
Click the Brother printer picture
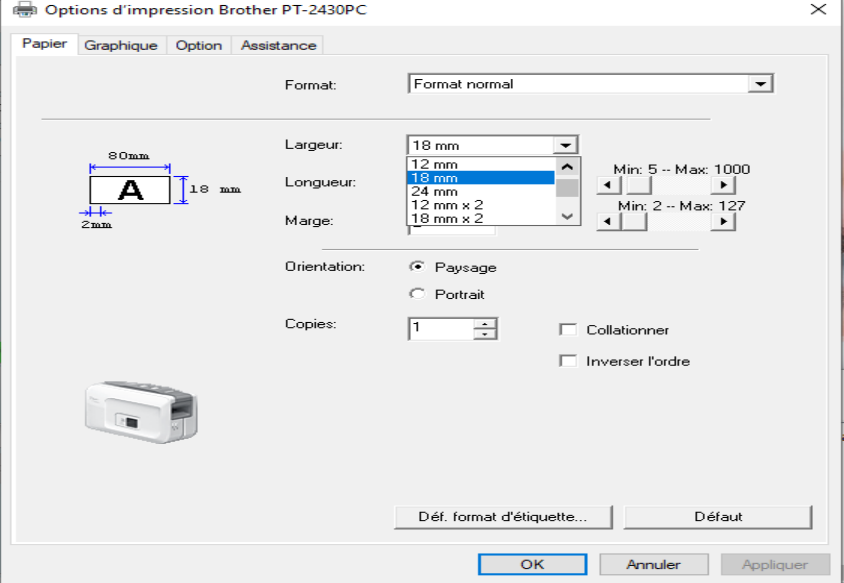click(x=142, y=412)
